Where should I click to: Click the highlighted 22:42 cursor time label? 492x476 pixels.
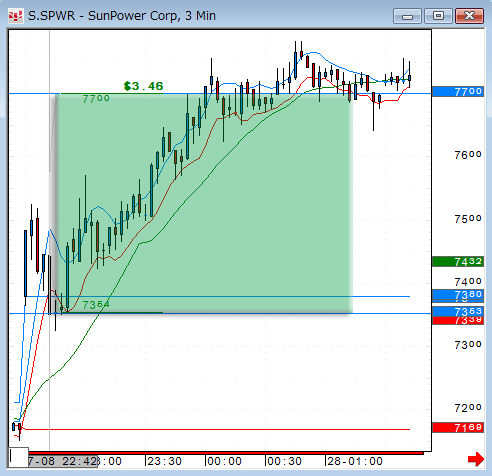[63, 461]
